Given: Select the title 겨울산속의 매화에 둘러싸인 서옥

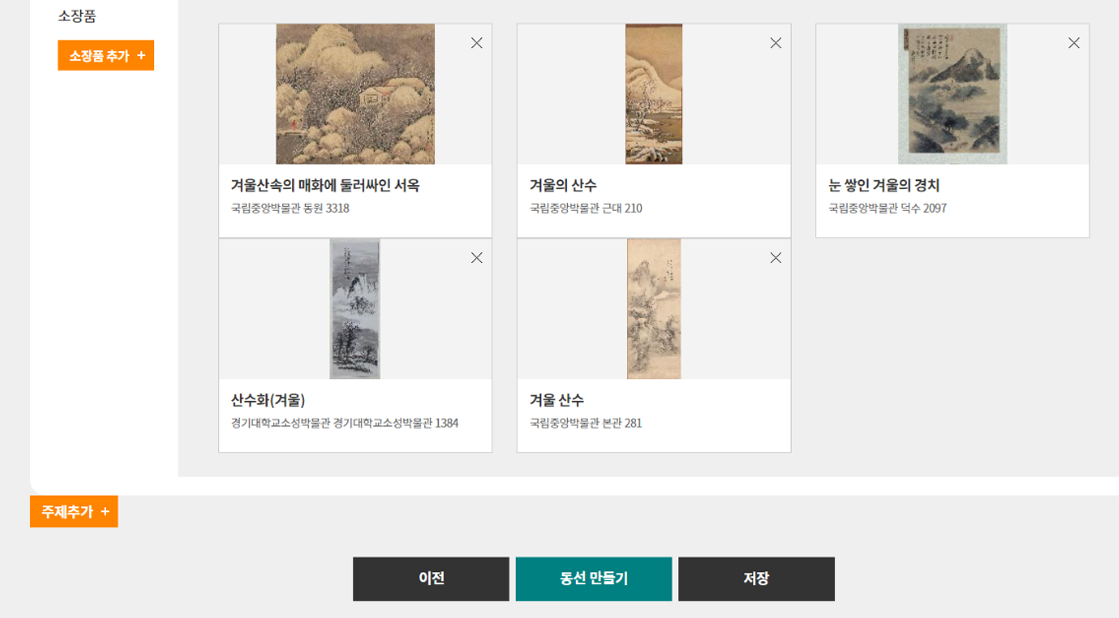Looking at the screenshot, I should pos(325,186).
